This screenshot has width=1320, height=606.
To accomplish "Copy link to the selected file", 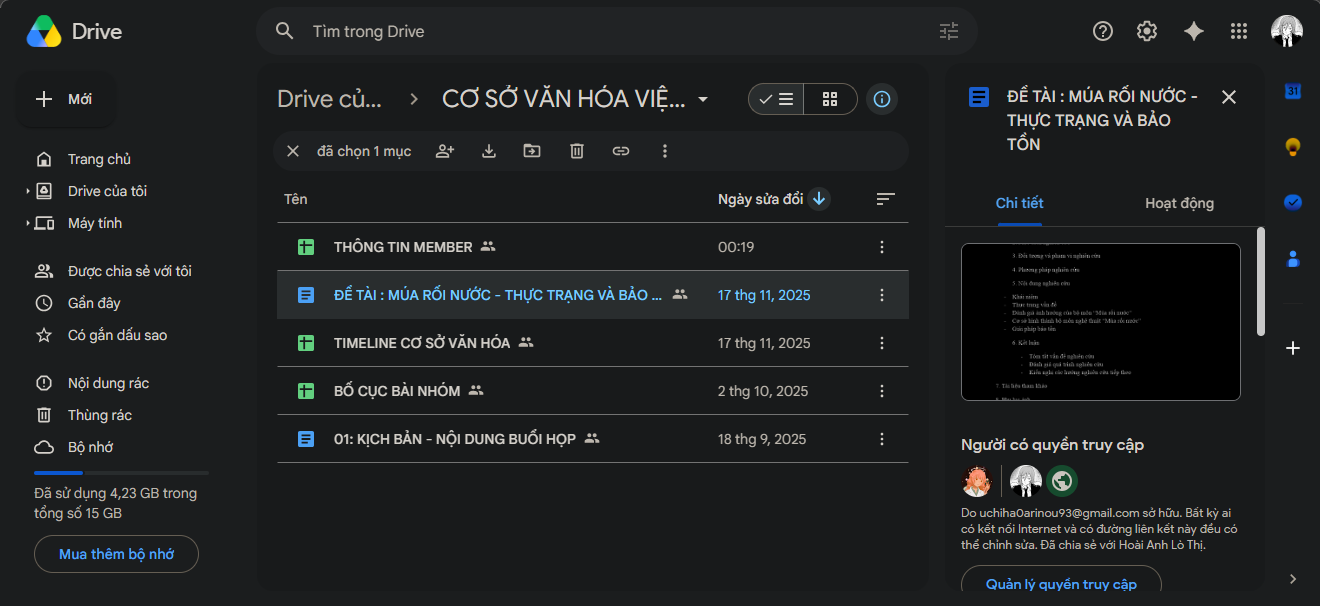I will click(x=621, y=151).
